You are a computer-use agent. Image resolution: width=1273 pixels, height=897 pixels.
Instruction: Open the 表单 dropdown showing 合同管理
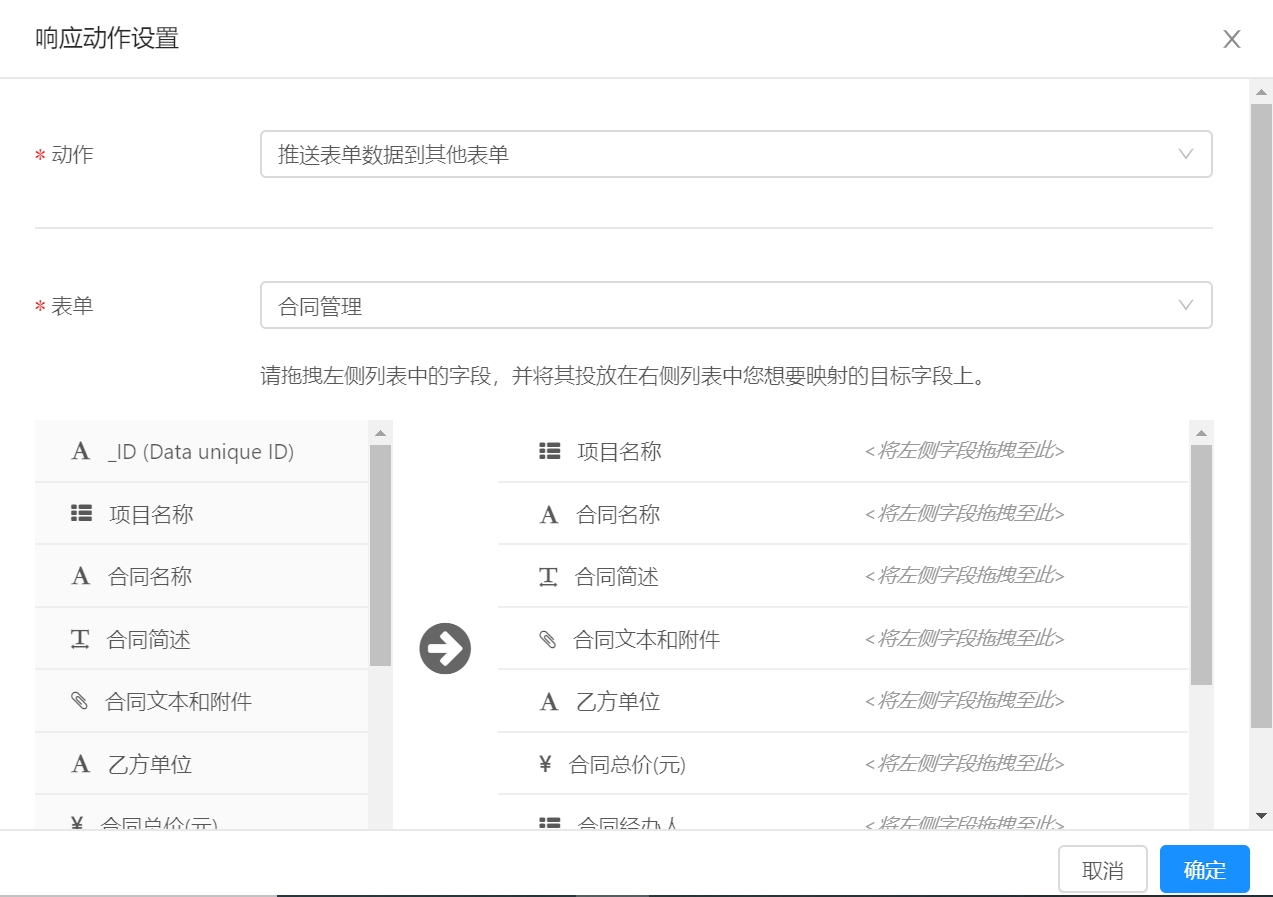tap(735, 305)
